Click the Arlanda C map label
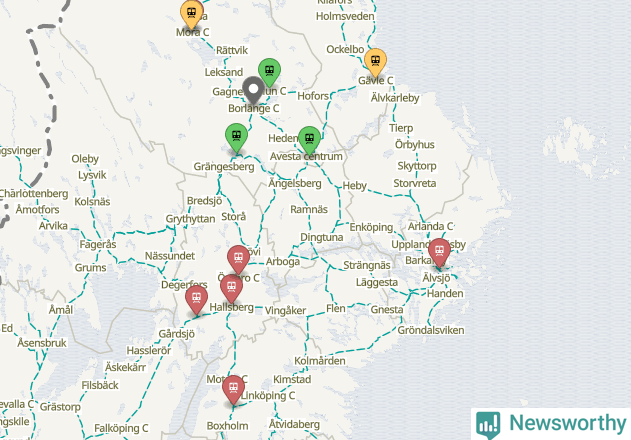Image resolution: width=631 pixels, height=440 pixels. [x=430, y=227]
